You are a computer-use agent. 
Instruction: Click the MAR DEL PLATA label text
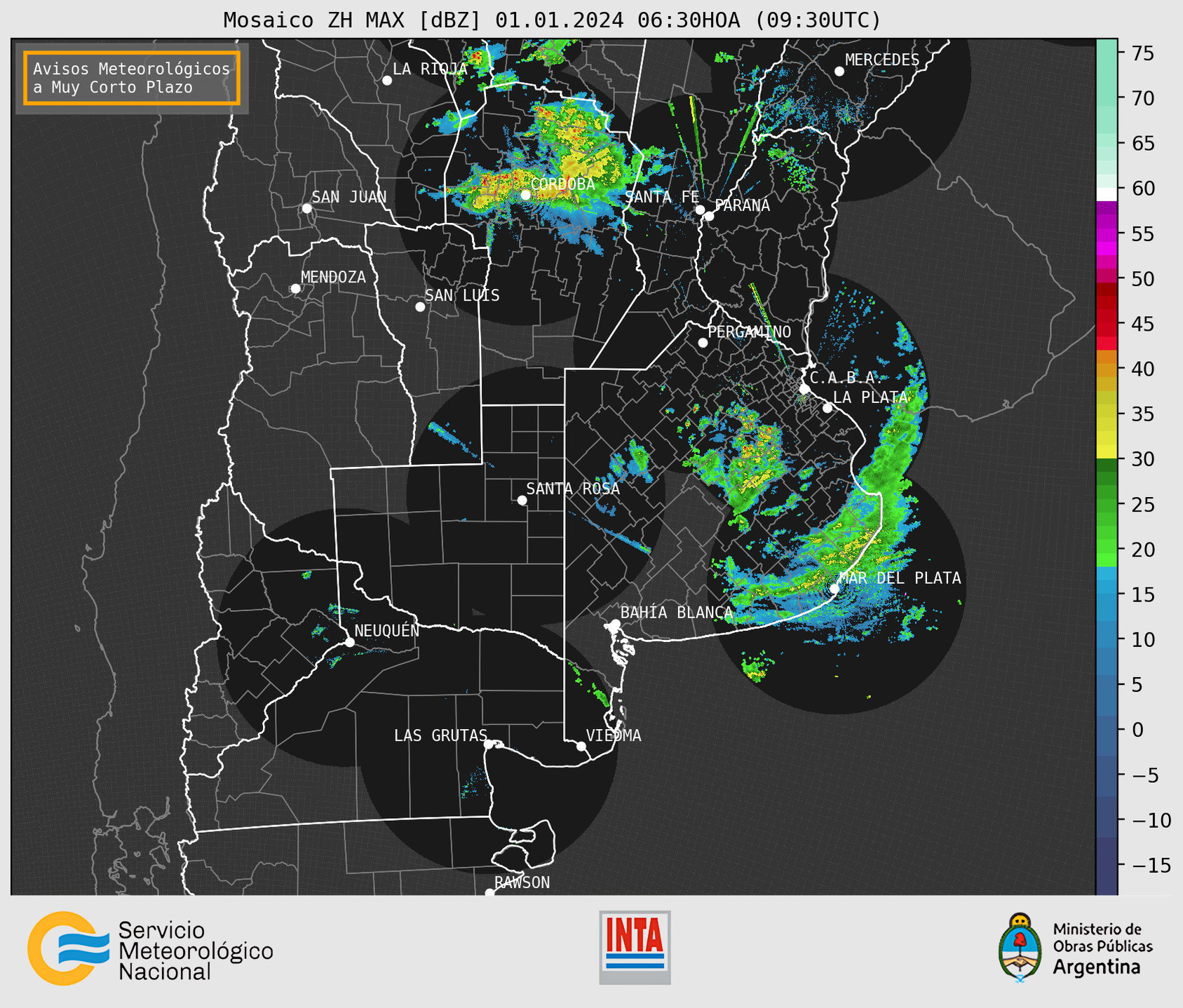tap(900, 578)
